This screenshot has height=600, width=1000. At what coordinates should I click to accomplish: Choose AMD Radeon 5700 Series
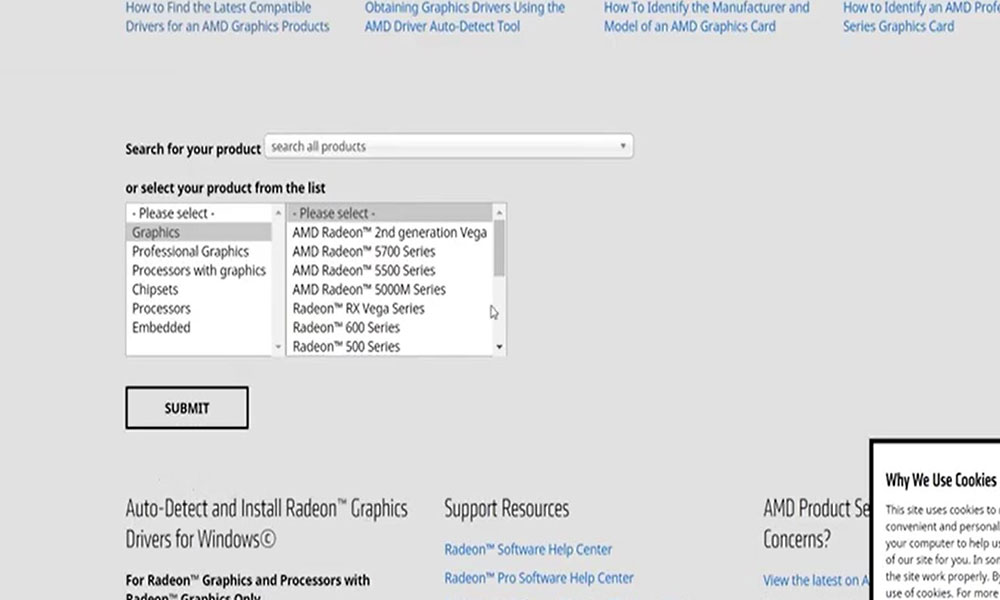(390, 251)
